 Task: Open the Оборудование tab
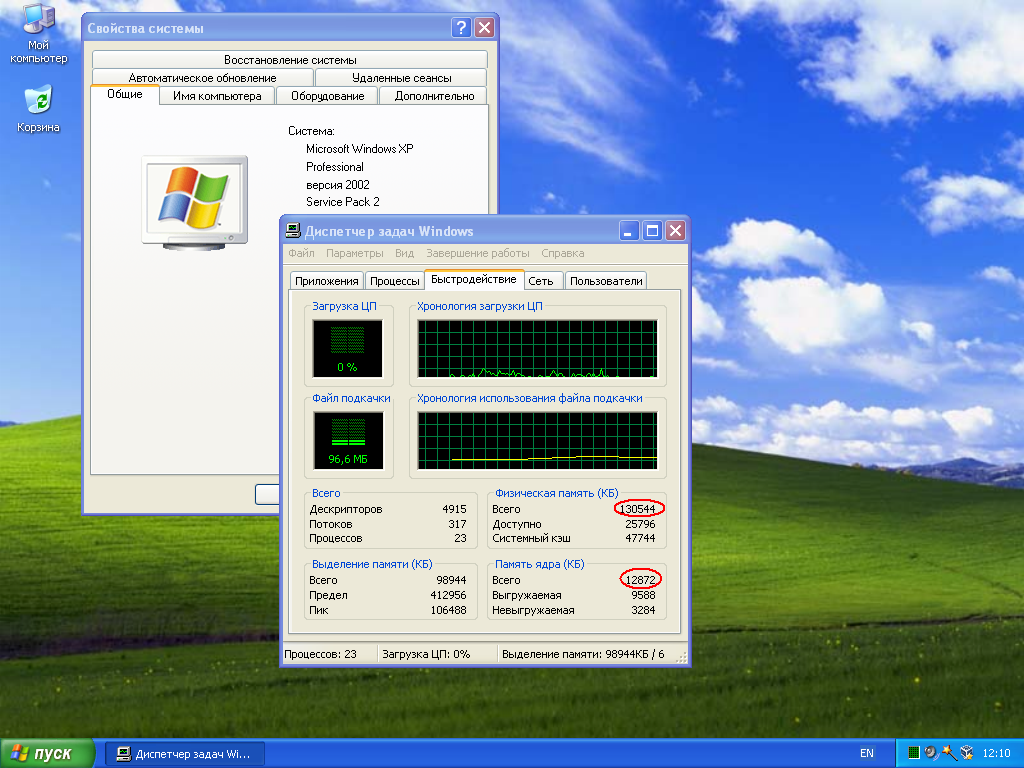click(327, 96)
